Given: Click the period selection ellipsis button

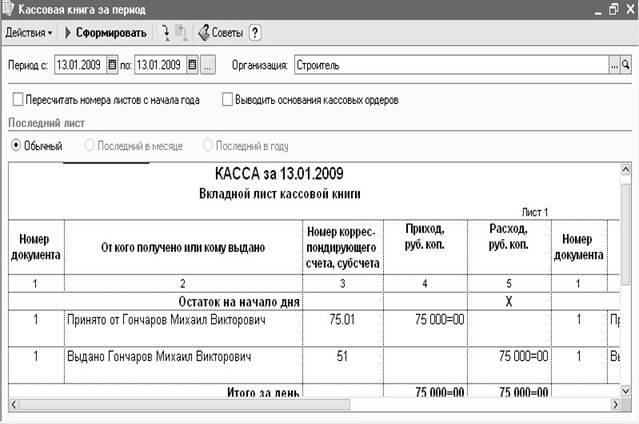Looking at the screenshot, I should coord(208,65).
